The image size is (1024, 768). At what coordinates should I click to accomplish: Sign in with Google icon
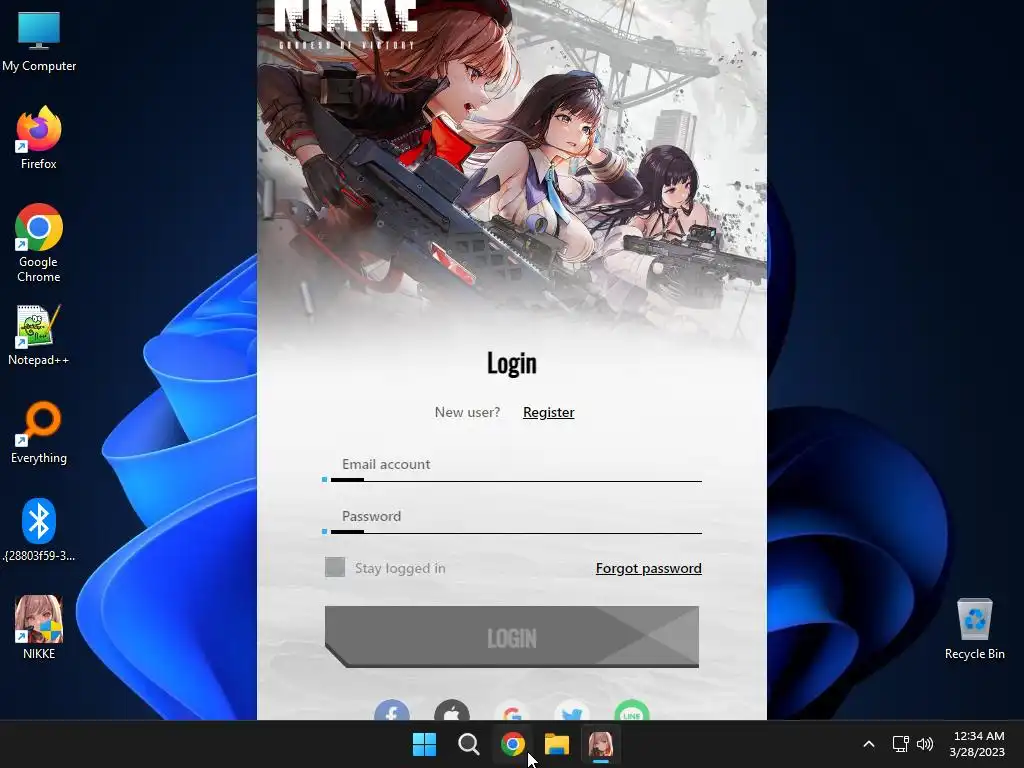click(x=512, y=711)
